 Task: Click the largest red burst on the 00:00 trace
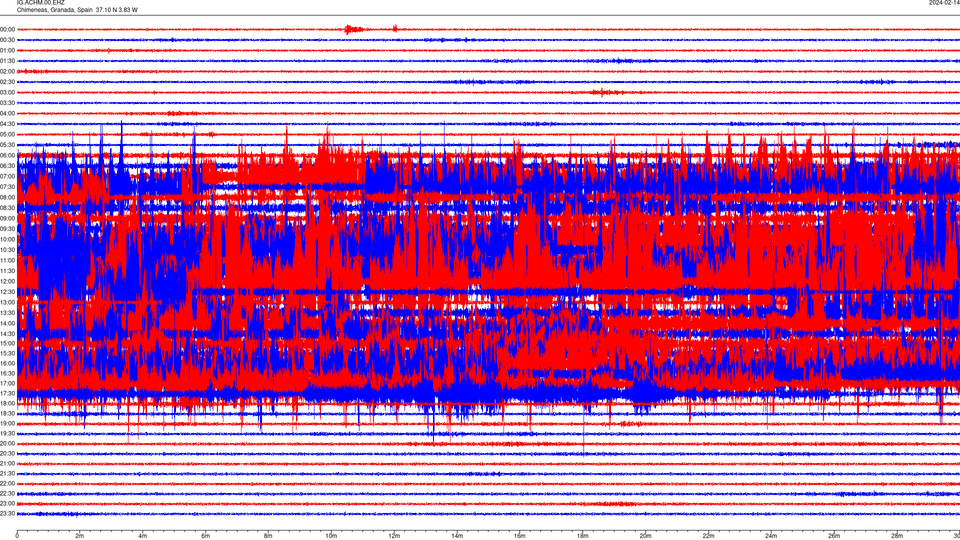coord(352,29)
